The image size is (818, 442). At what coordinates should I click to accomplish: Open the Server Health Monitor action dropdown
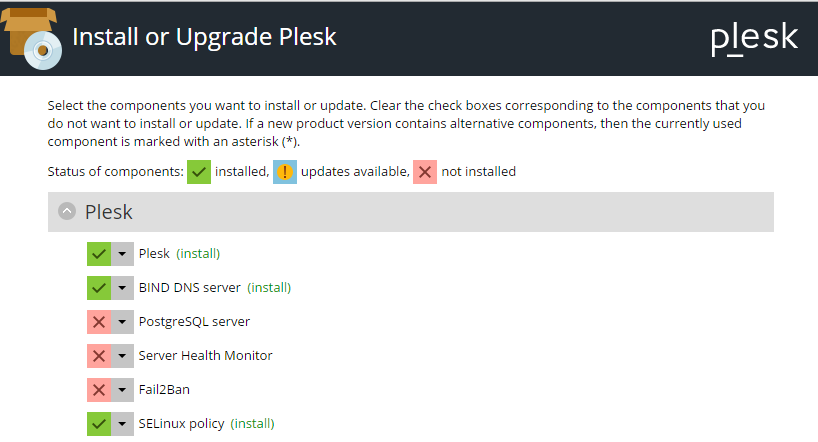point(122,356)
